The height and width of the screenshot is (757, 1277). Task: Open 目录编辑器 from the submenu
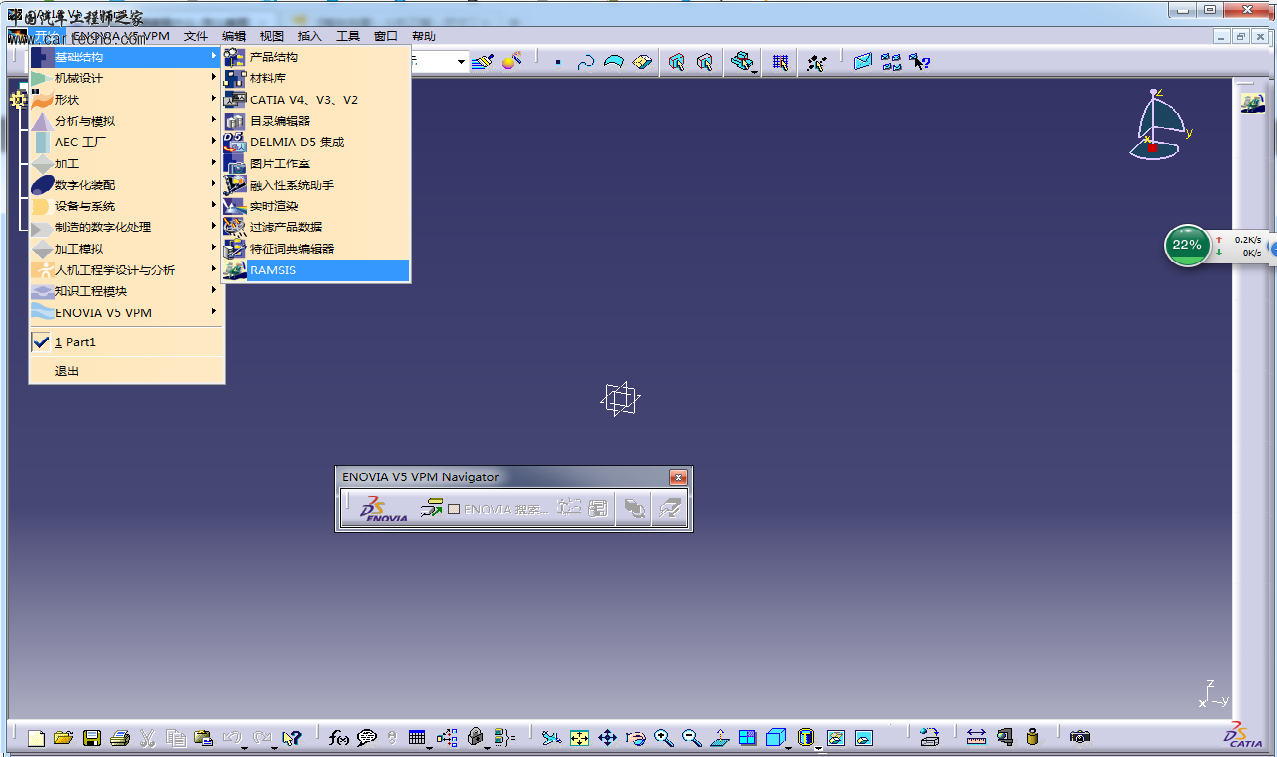316,121
